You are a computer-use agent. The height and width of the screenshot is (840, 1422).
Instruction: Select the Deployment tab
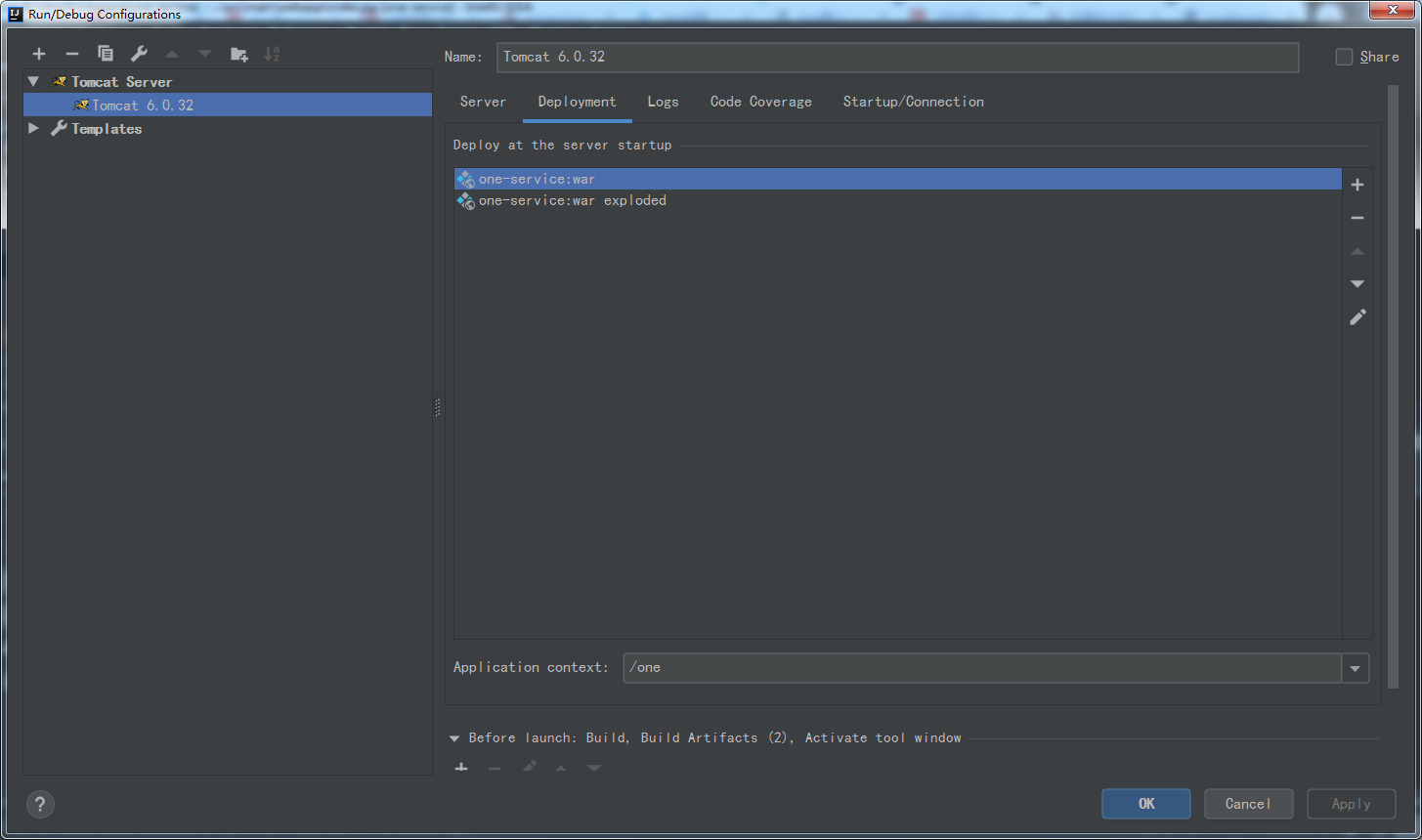[577, 102]
